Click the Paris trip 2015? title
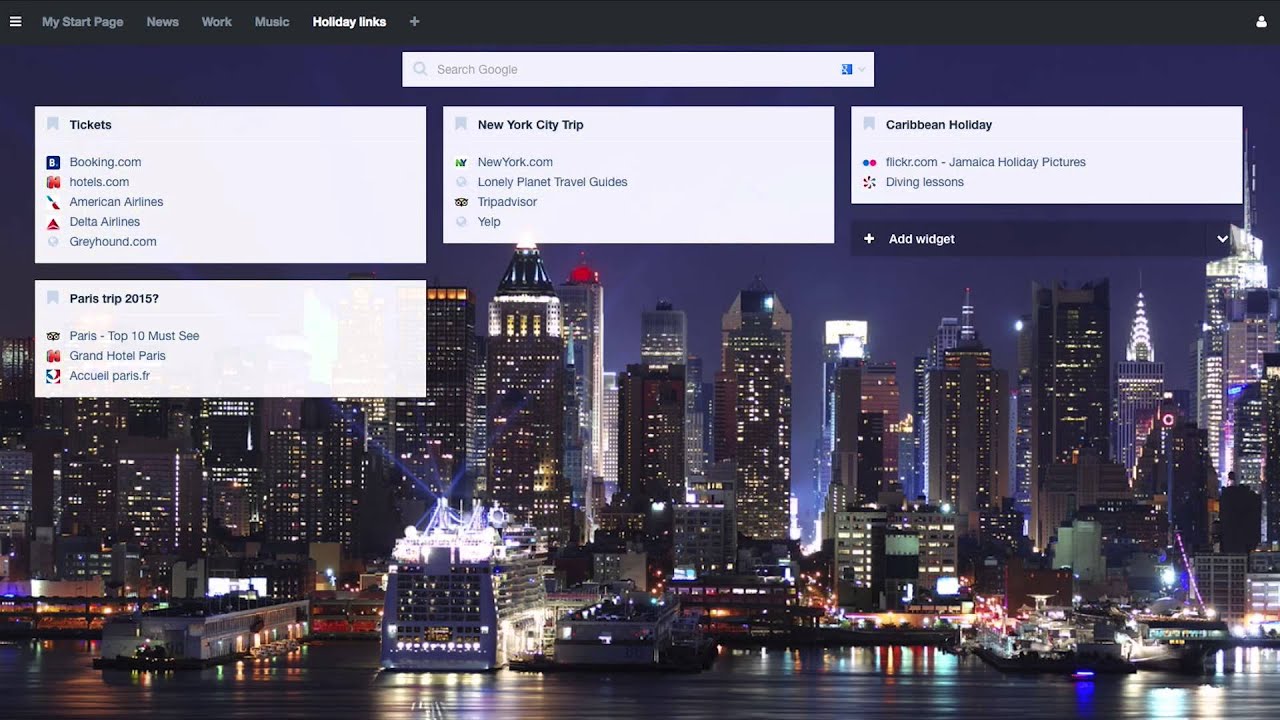This screenshot has width=1280, height=720. click(x=114, y=299)
